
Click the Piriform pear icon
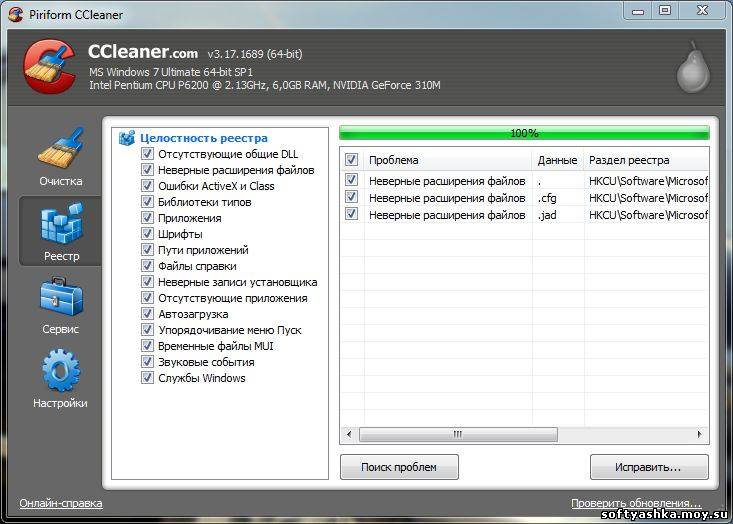[693, 67]
